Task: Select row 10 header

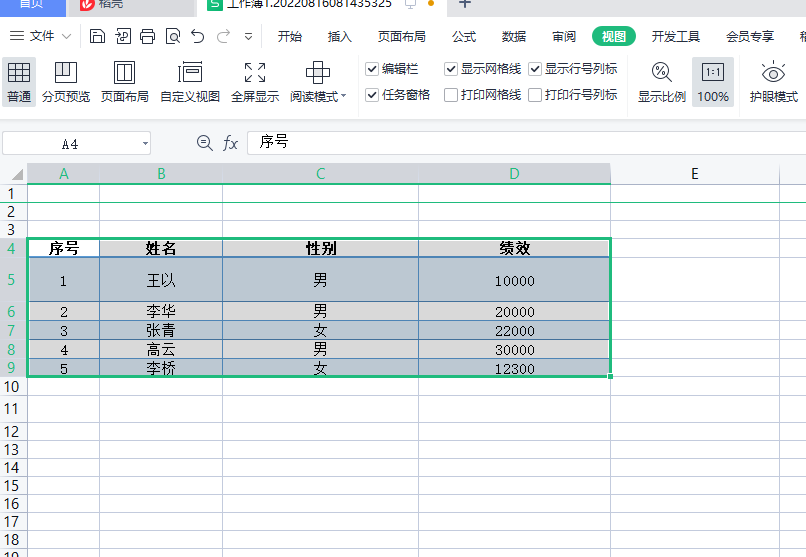Action: tap(11, 386)
